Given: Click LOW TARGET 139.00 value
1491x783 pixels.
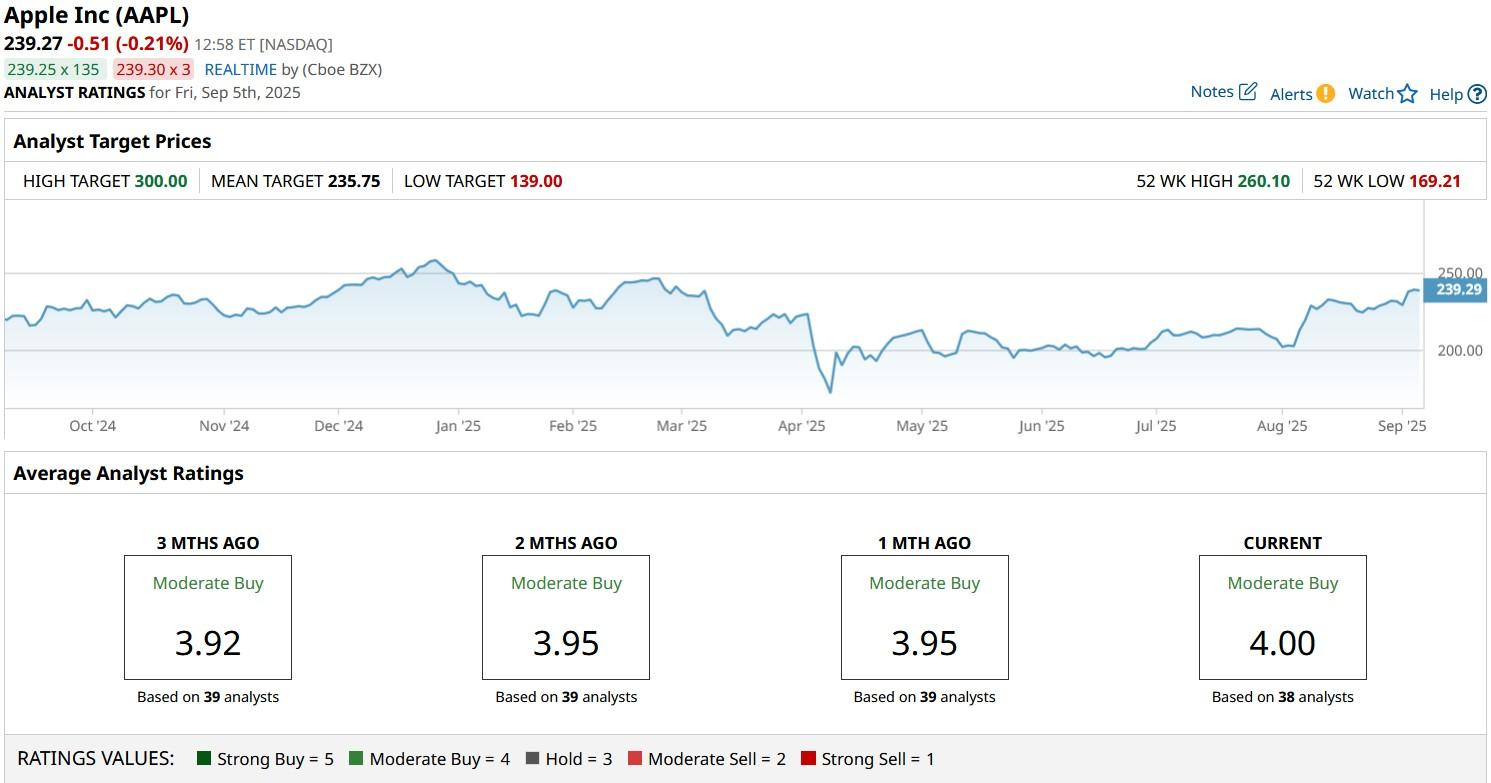Looking at the screenshot, I should [x=536, y=181].
